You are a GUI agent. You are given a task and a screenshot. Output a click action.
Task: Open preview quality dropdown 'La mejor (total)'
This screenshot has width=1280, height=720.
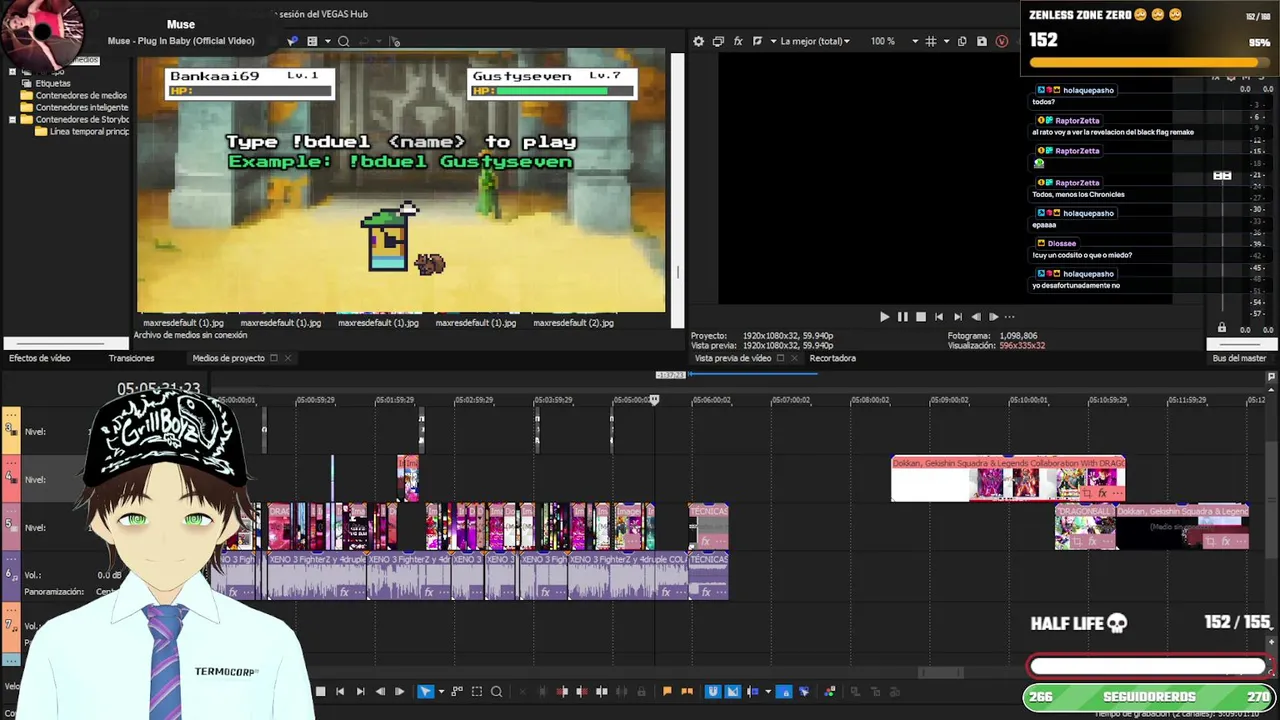pyautogui.click(x=815, y=41)
